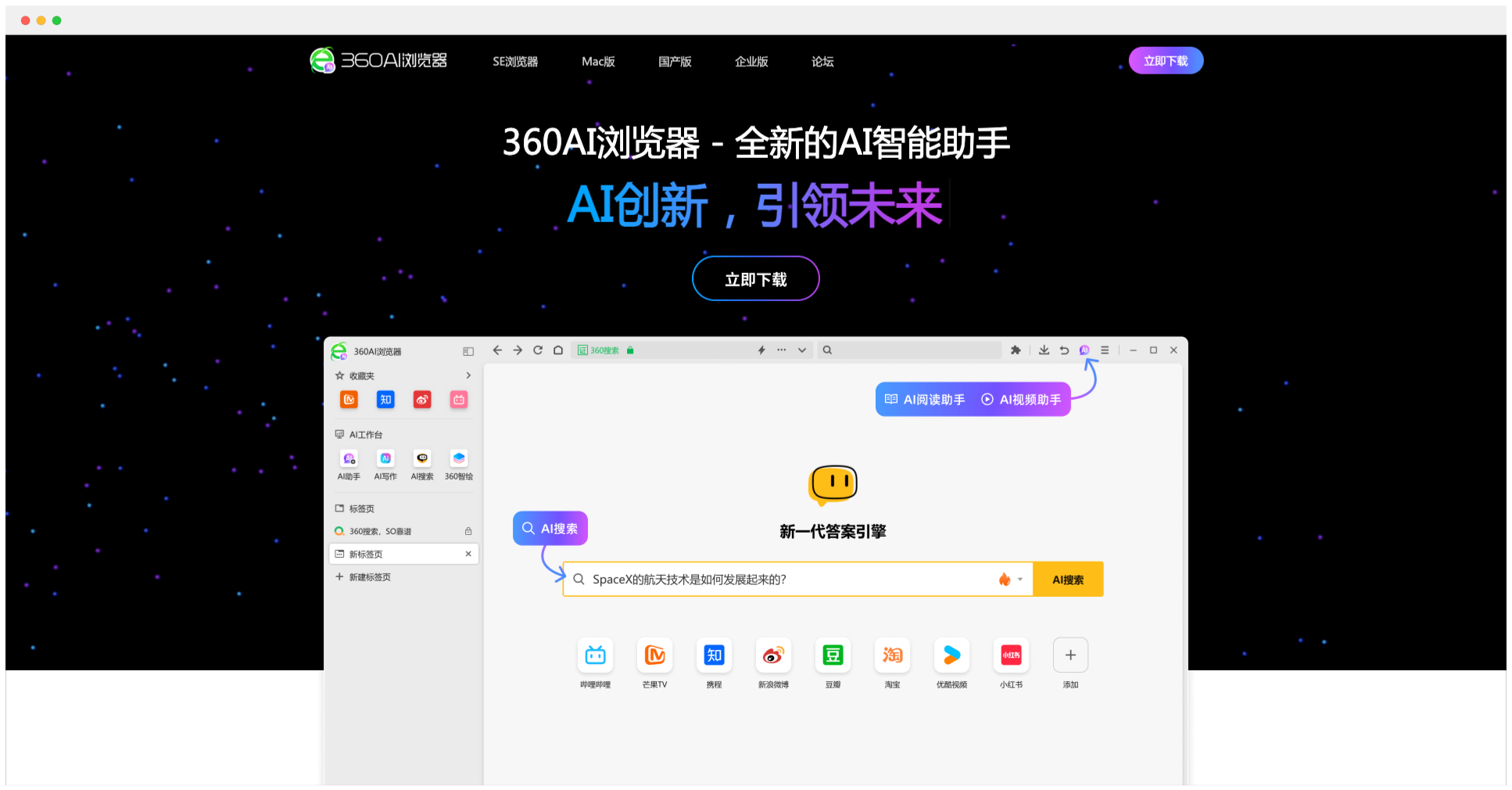
Task: Open the SE浏览器 navigation item
Action: 515,62
